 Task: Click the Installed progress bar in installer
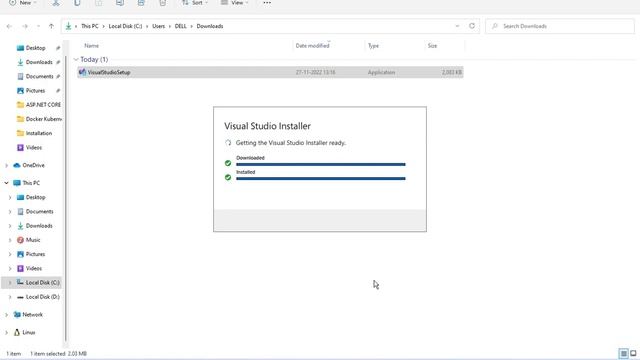pyautogui.click(x=321, y=178)
